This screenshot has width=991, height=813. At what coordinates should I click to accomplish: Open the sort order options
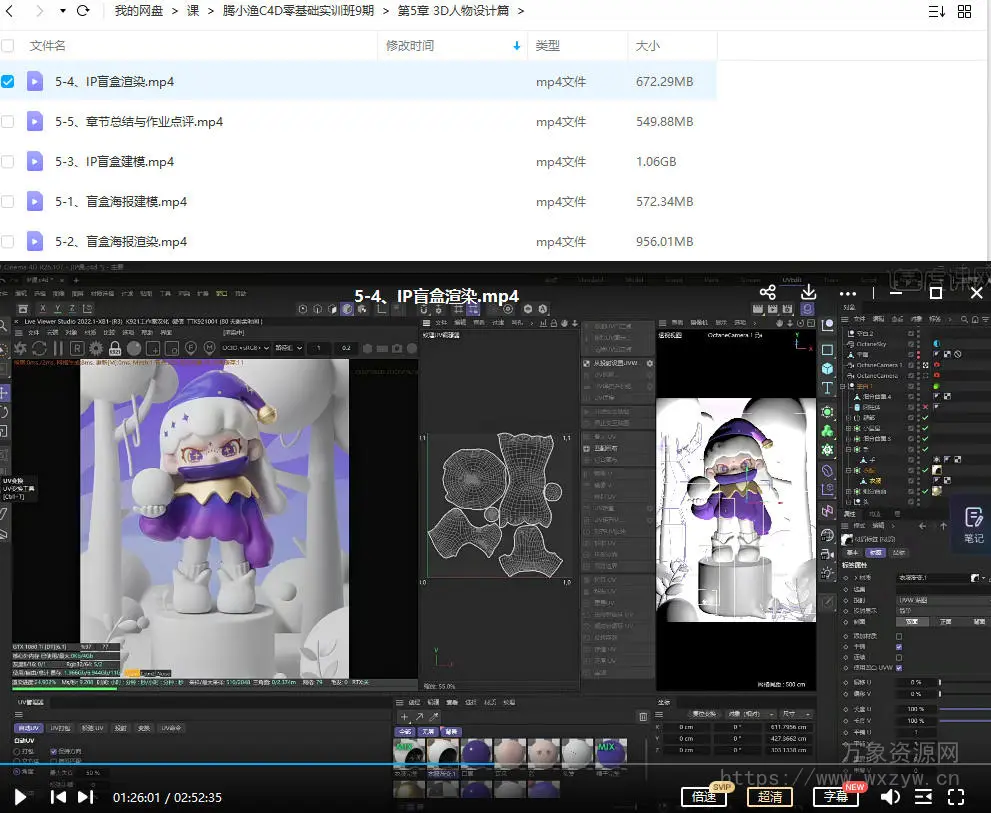(936, 11)
